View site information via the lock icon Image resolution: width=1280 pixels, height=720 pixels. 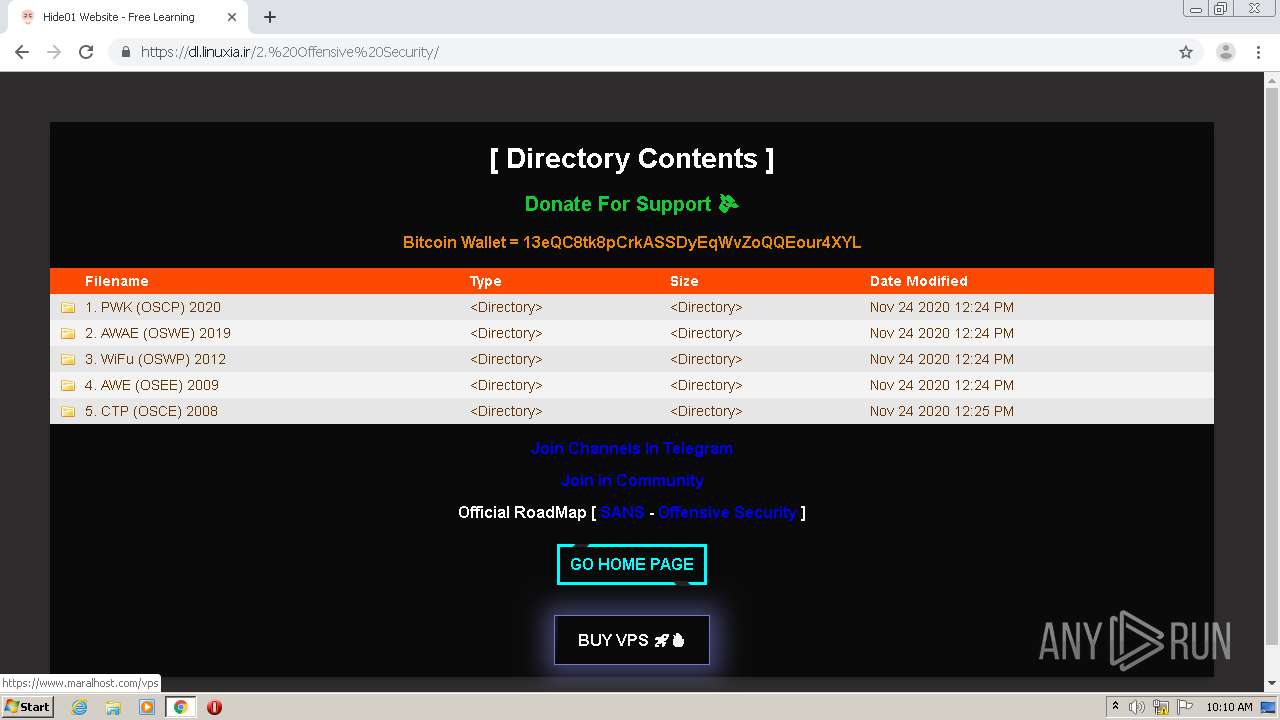(126, 52)
